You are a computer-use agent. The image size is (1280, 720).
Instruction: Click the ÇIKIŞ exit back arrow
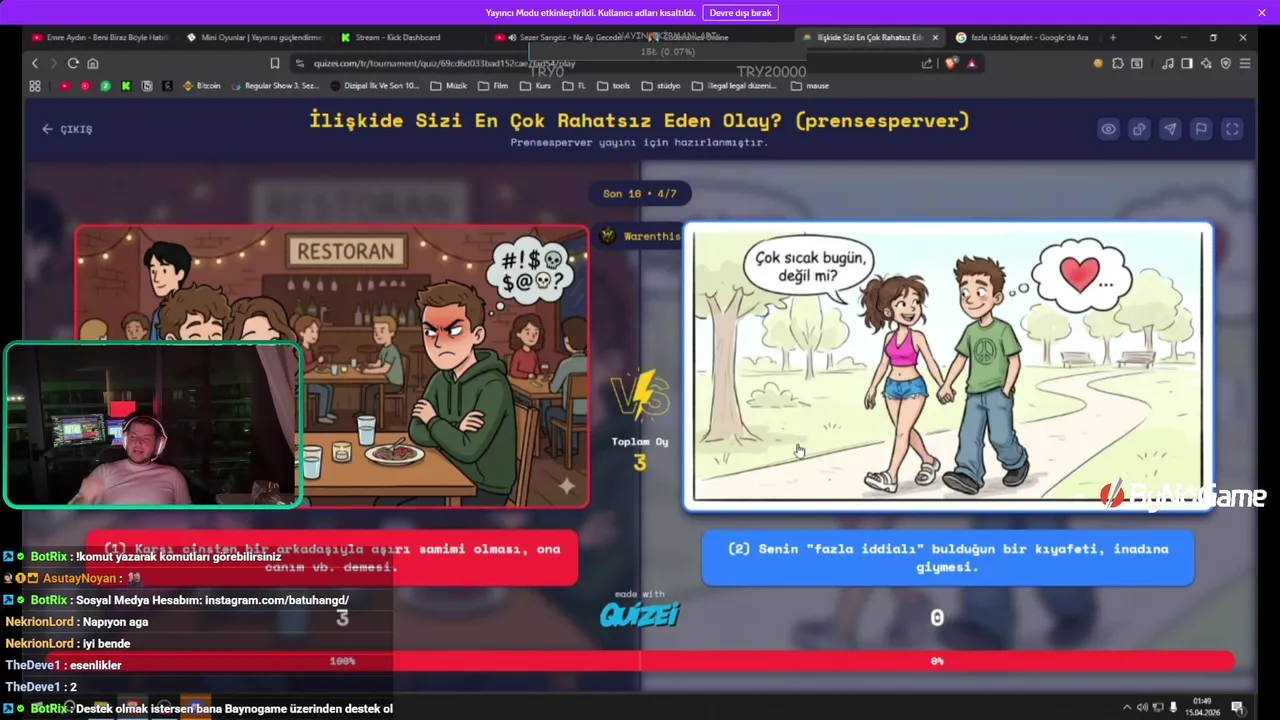67,129
